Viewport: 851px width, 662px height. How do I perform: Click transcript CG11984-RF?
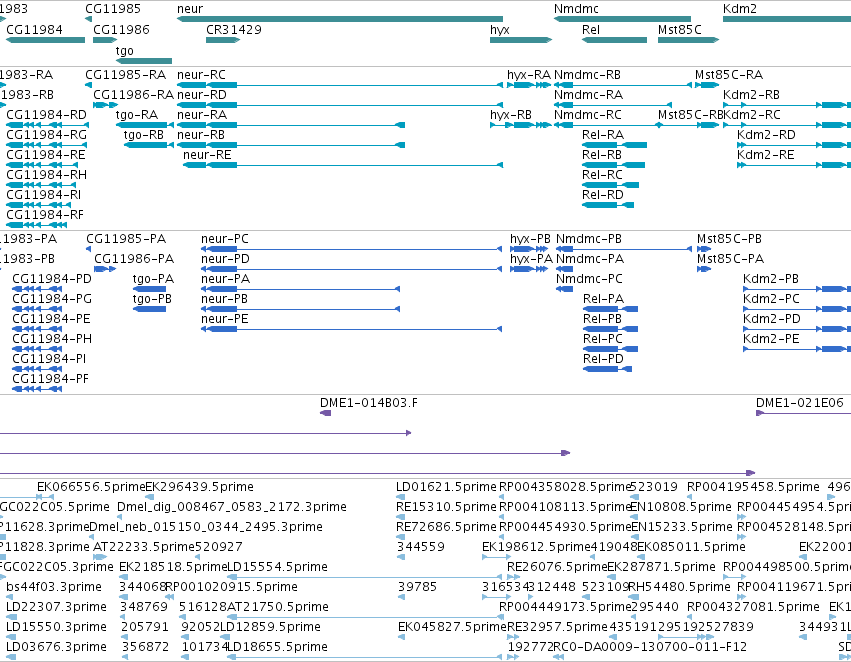pyautogui.click(x=36, y=225)
